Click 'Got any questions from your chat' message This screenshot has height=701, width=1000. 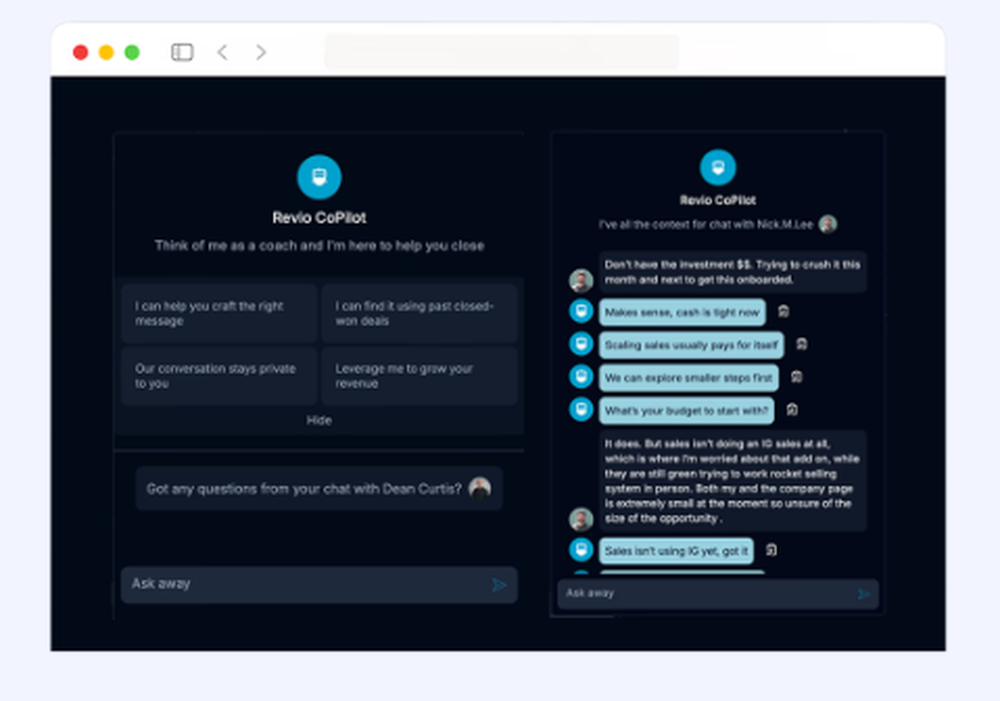(x=319, y=489)
